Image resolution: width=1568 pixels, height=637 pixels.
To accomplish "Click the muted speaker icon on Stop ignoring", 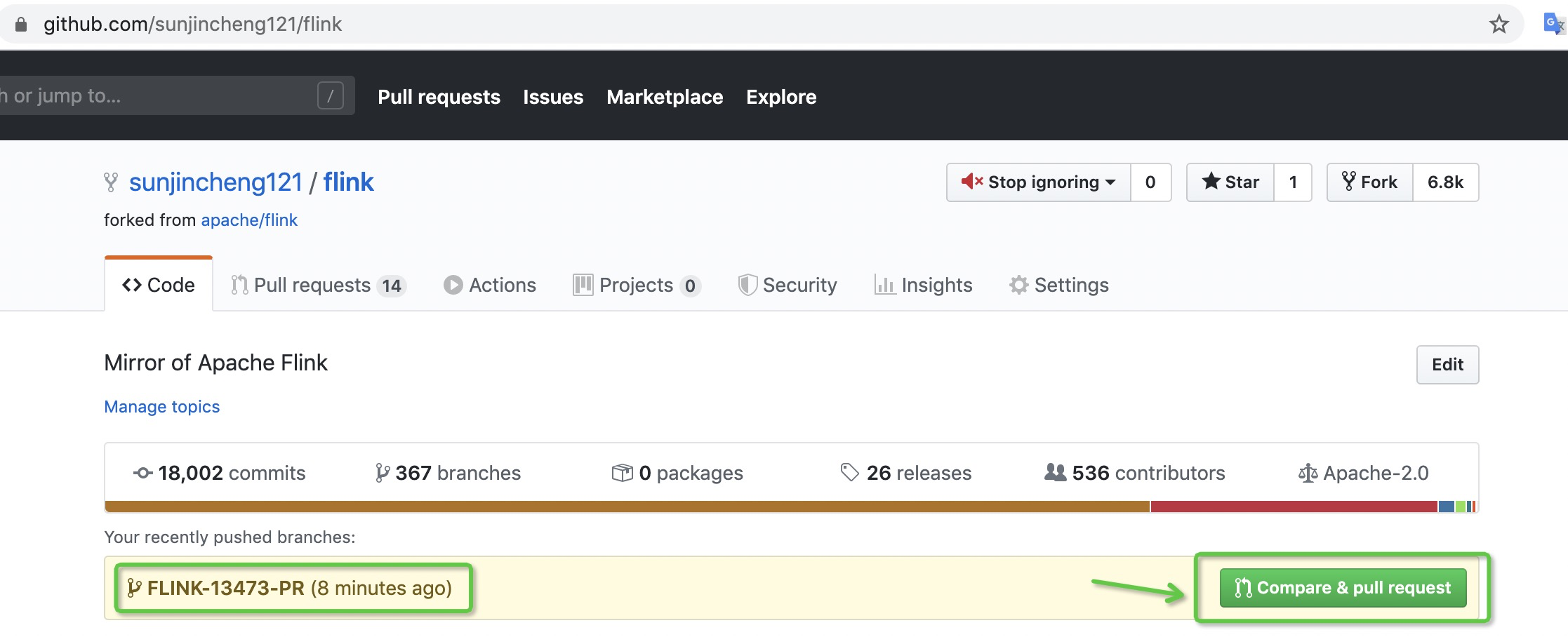I will (972, 182).
